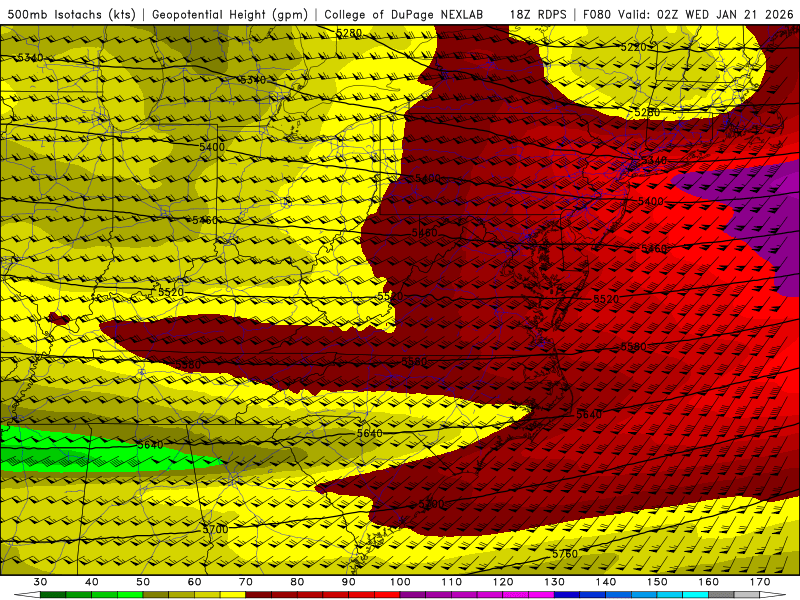Click the 70 value on the color scale
800x600 pixels.
246,582
